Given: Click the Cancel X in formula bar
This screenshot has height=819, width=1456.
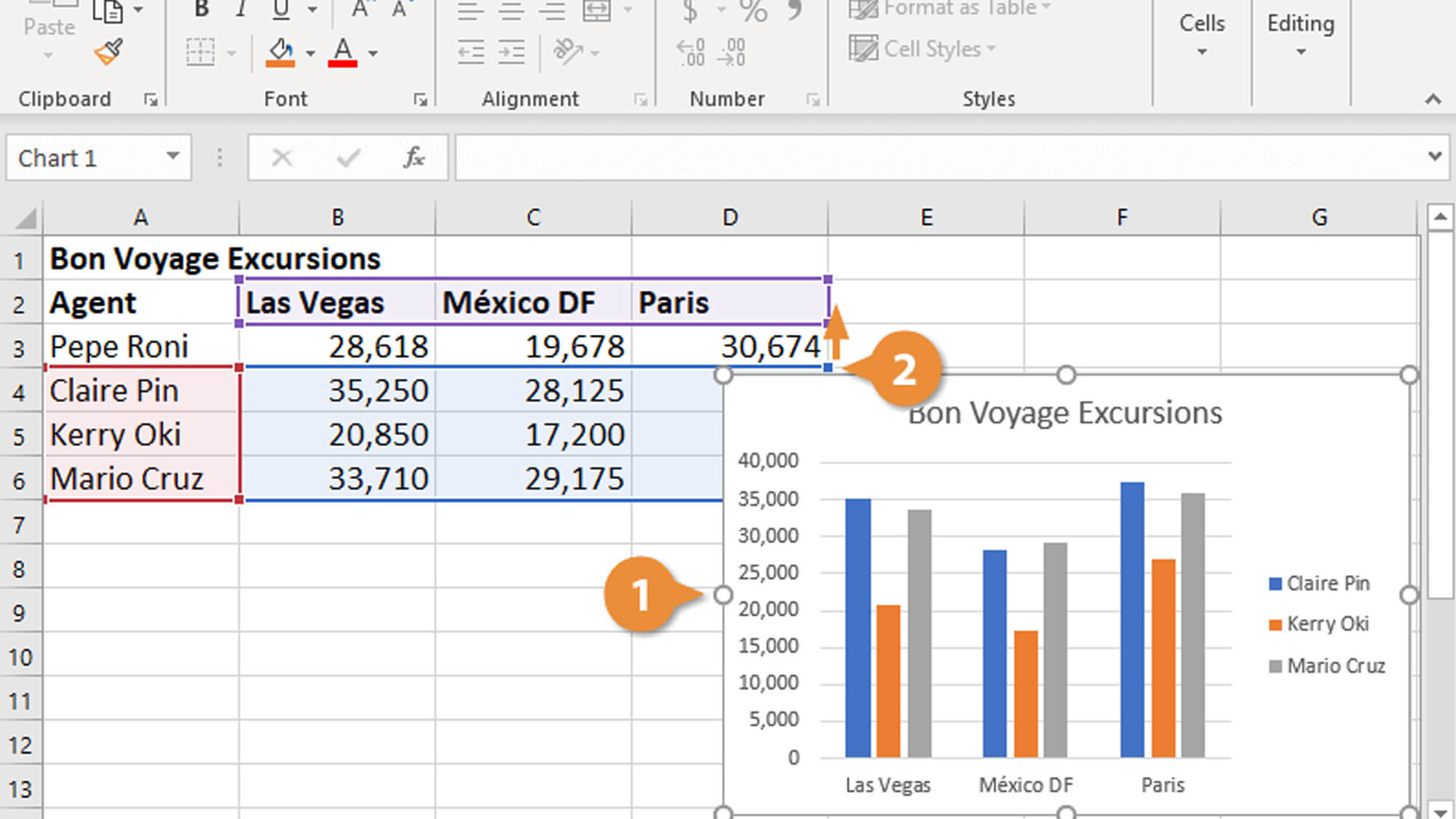Looking at the screenshot, I should click(x=282, y=157).
